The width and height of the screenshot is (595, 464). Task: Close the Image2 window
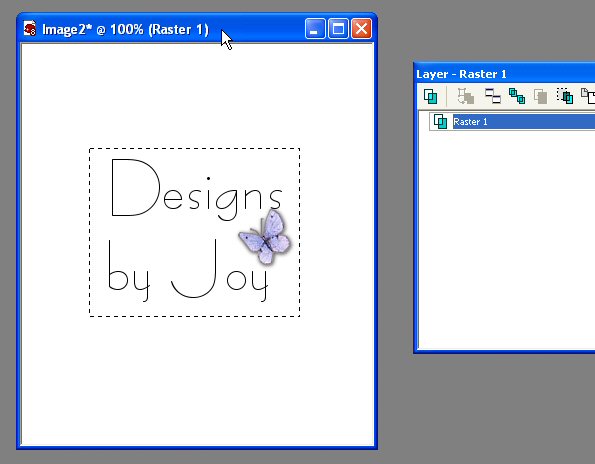coord(361,29)
